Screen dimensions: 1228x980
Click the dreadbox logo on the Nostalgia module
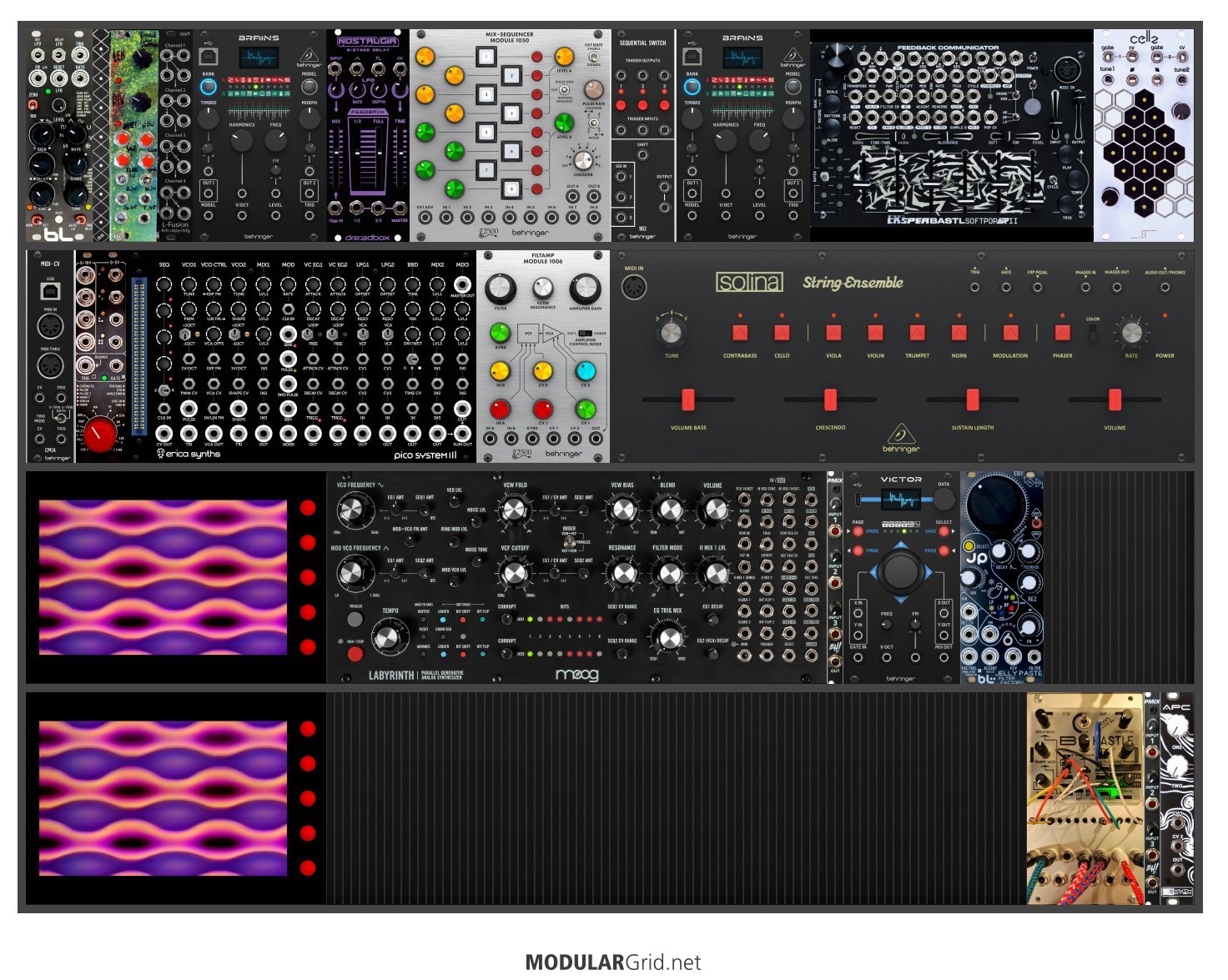pos(367,237)
